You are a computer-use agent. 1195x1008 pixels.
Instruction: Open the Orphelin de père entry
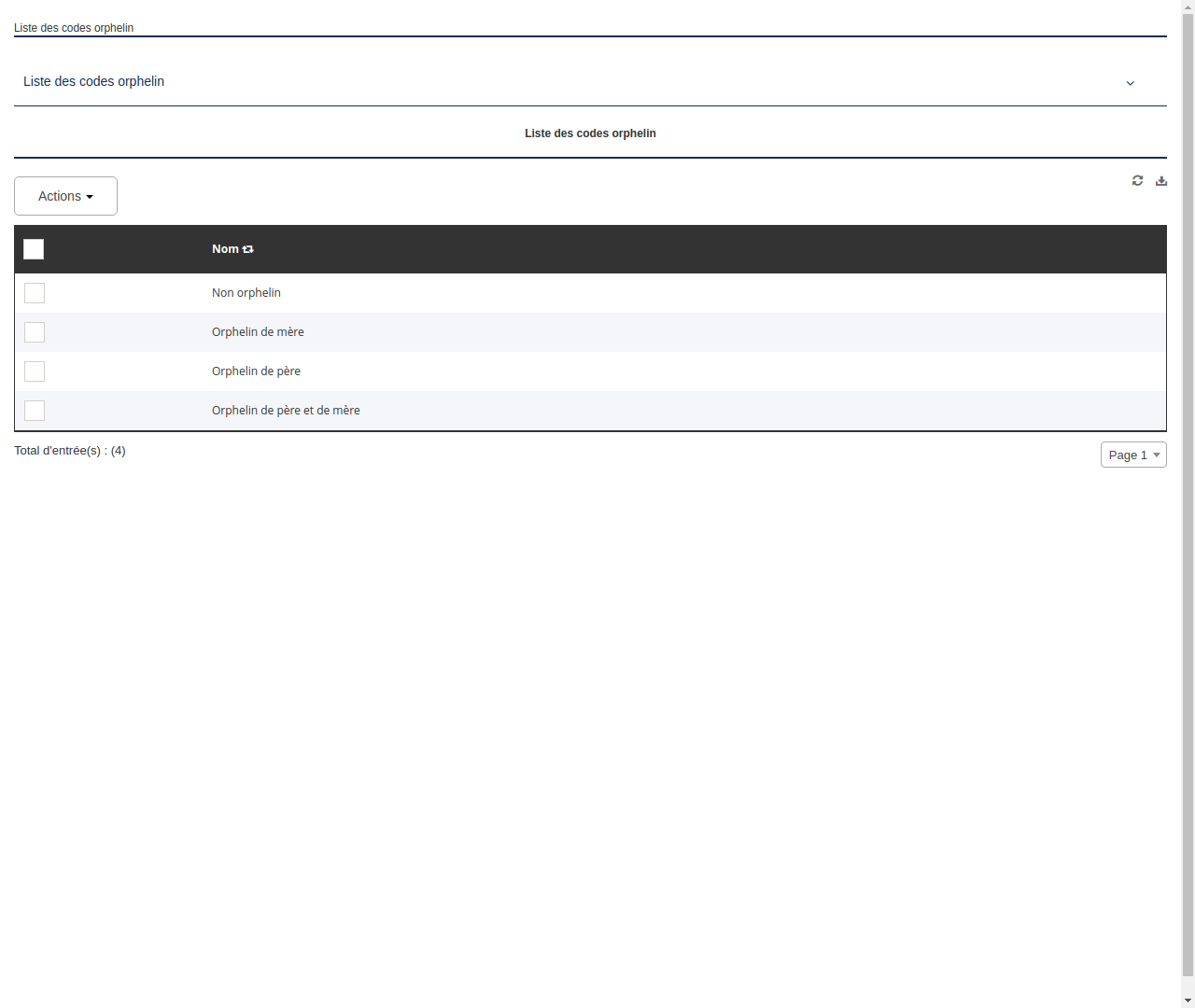(256, 371)
